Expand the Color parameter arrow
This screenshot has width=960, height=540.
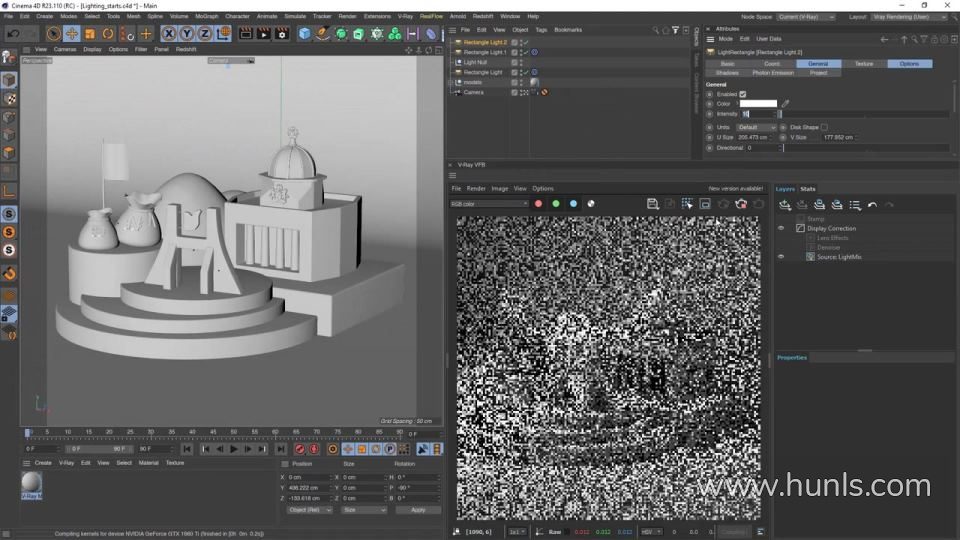[737, 103]
